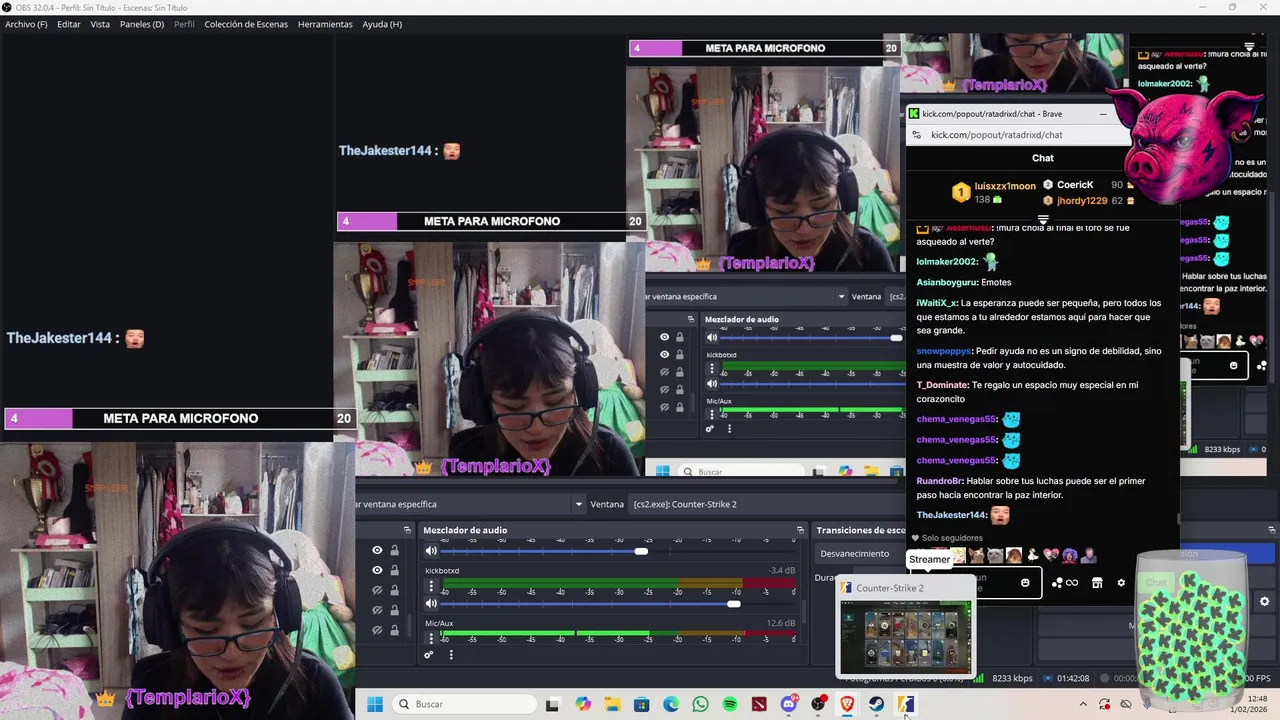Open the Ventana dropdown in the nested preview
The image size is (1280, 720).
(x=895, y=296)
